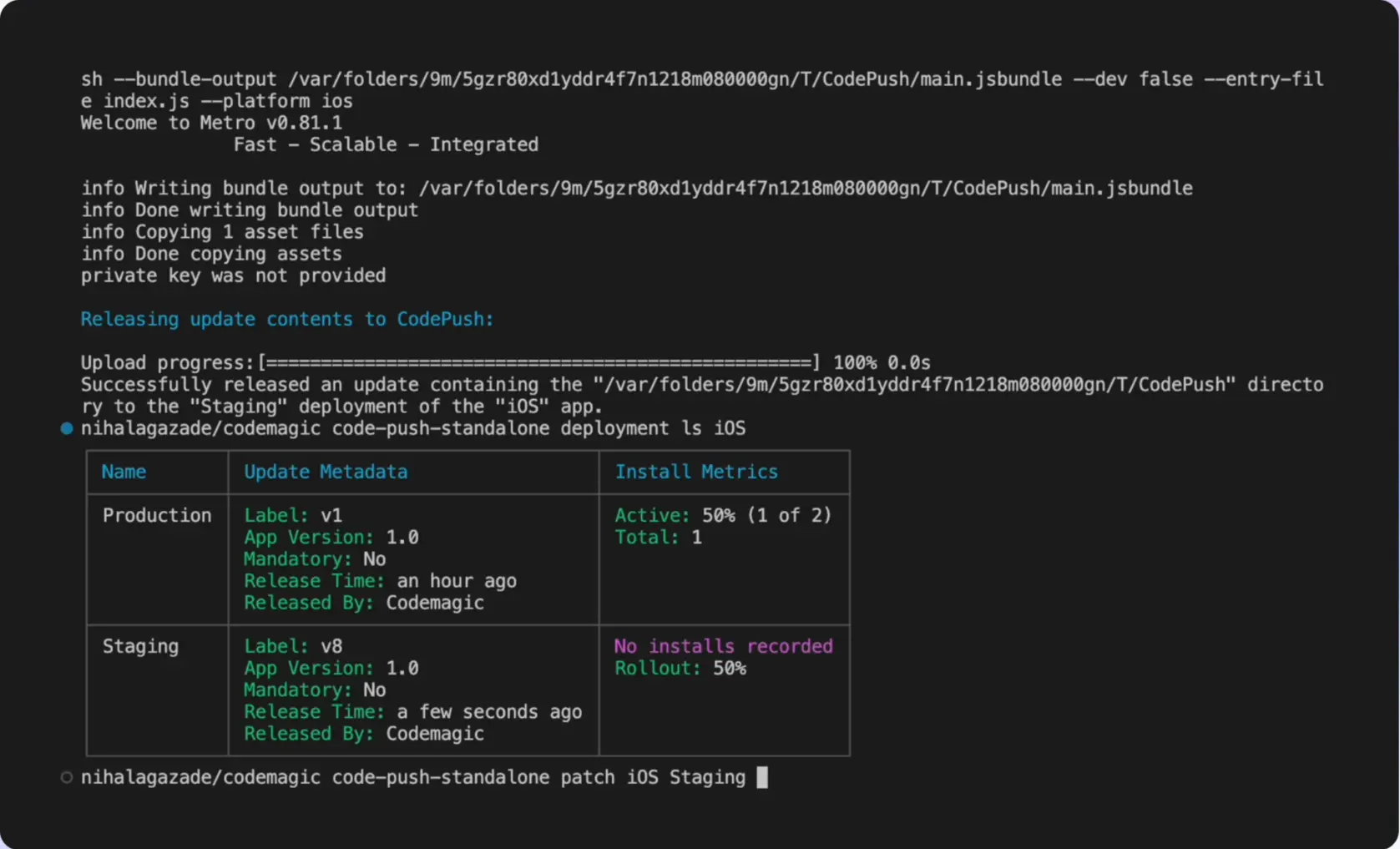Click 'info Copying 1 asset files' line
Image resolution: width=1400 pixels, height=849 pixels.
coord(222,232)
